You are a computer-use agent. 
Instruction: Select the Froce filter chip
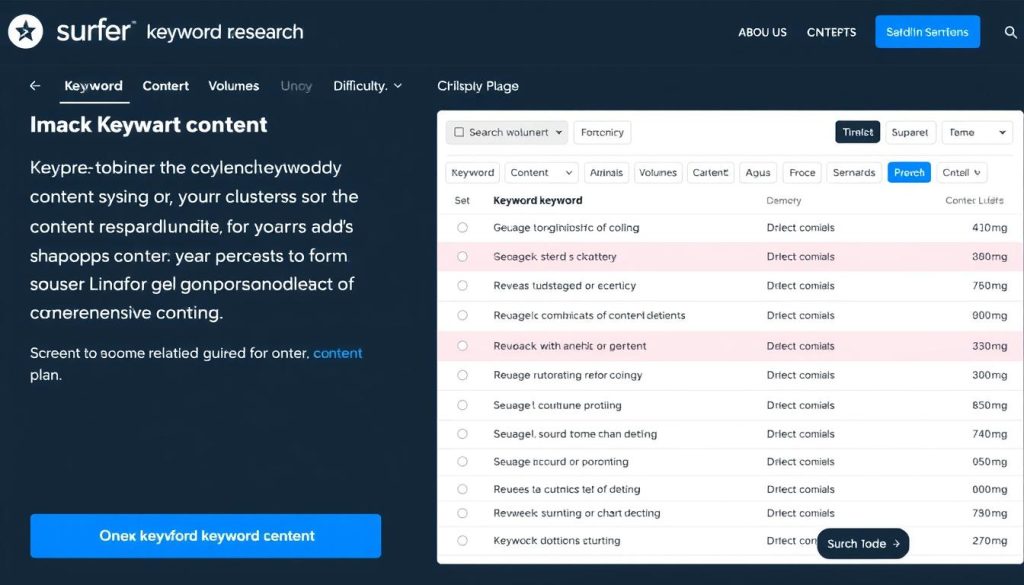pyautogui.click(x=801, y=172)
